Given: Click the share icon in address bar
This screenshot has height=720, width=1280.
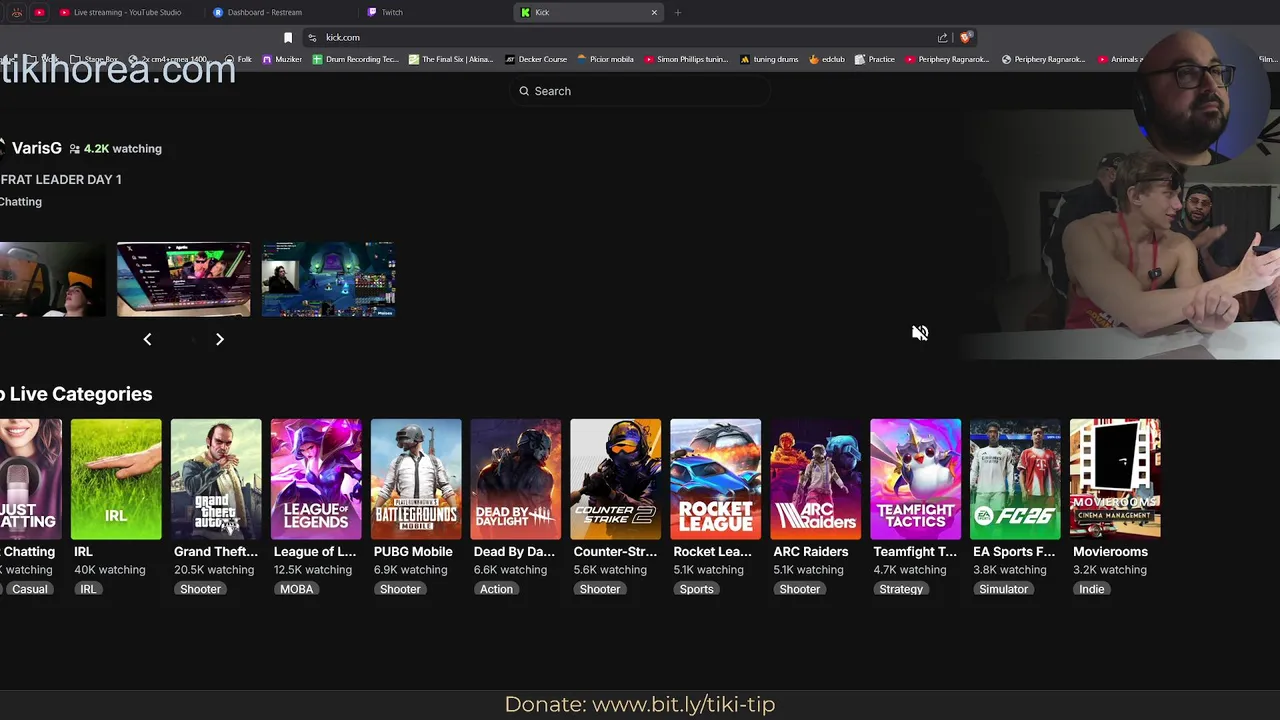Looking at the screenshot, I should (x=942, y=37).
